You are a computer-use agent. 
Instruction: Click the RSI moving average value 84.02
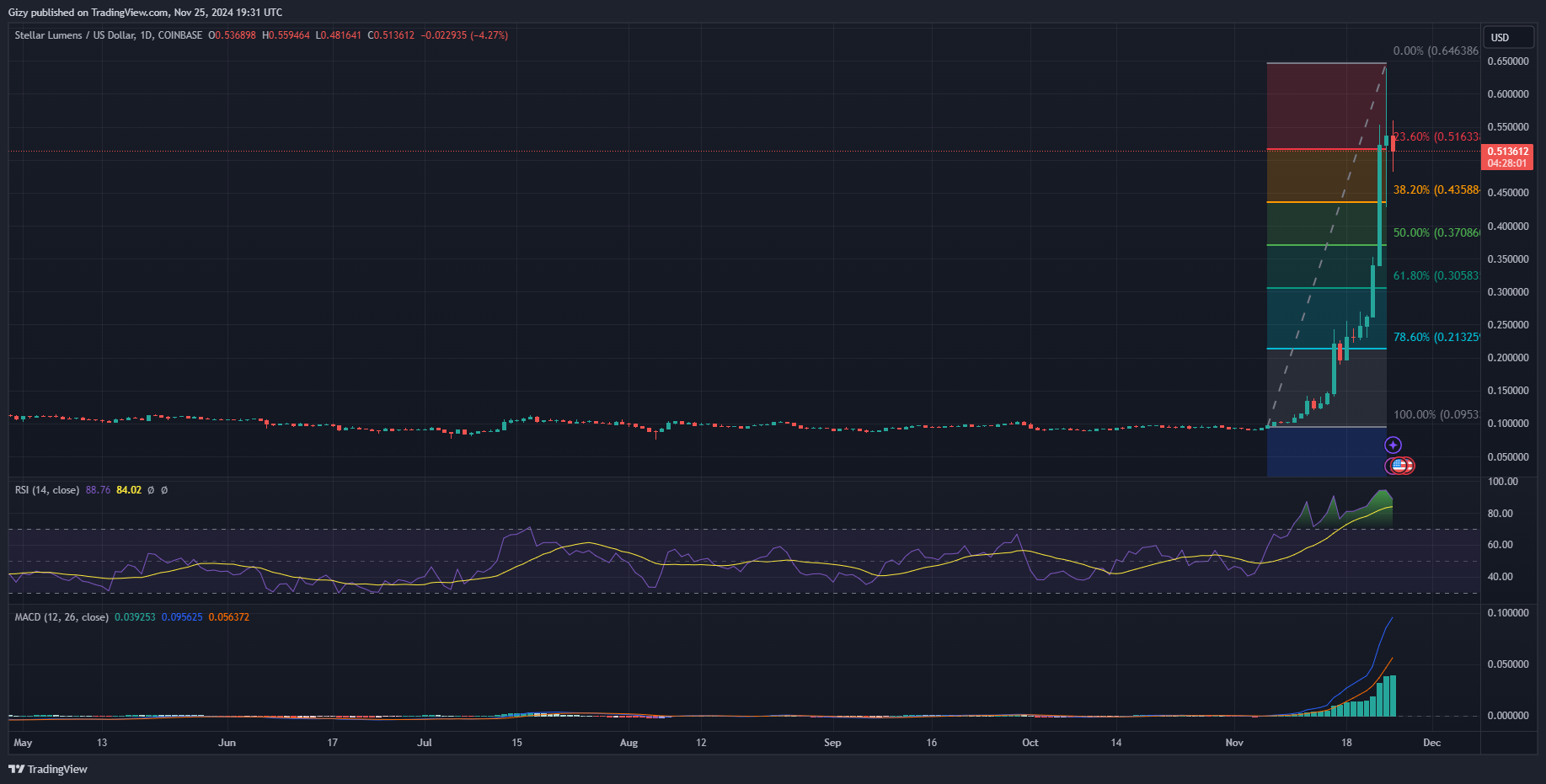(x=129, y=490)
